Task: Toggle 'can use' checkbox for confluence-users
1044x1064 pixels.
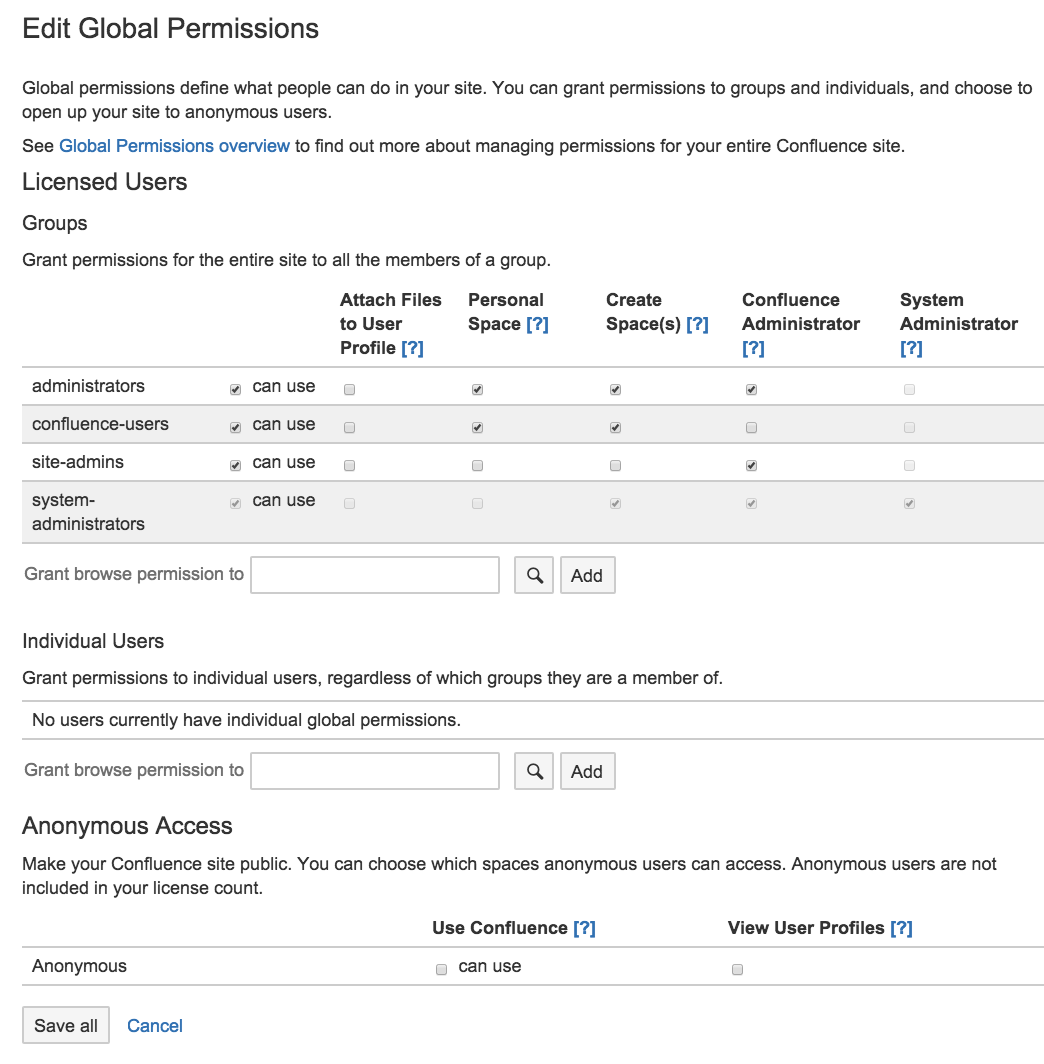Action: 235,428
